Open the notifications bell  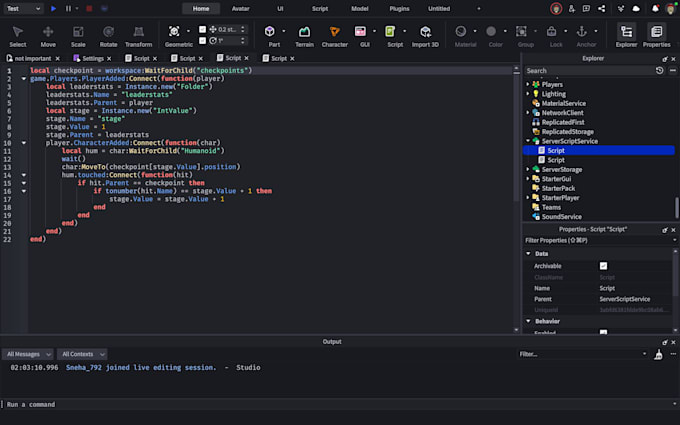(655, 8)
